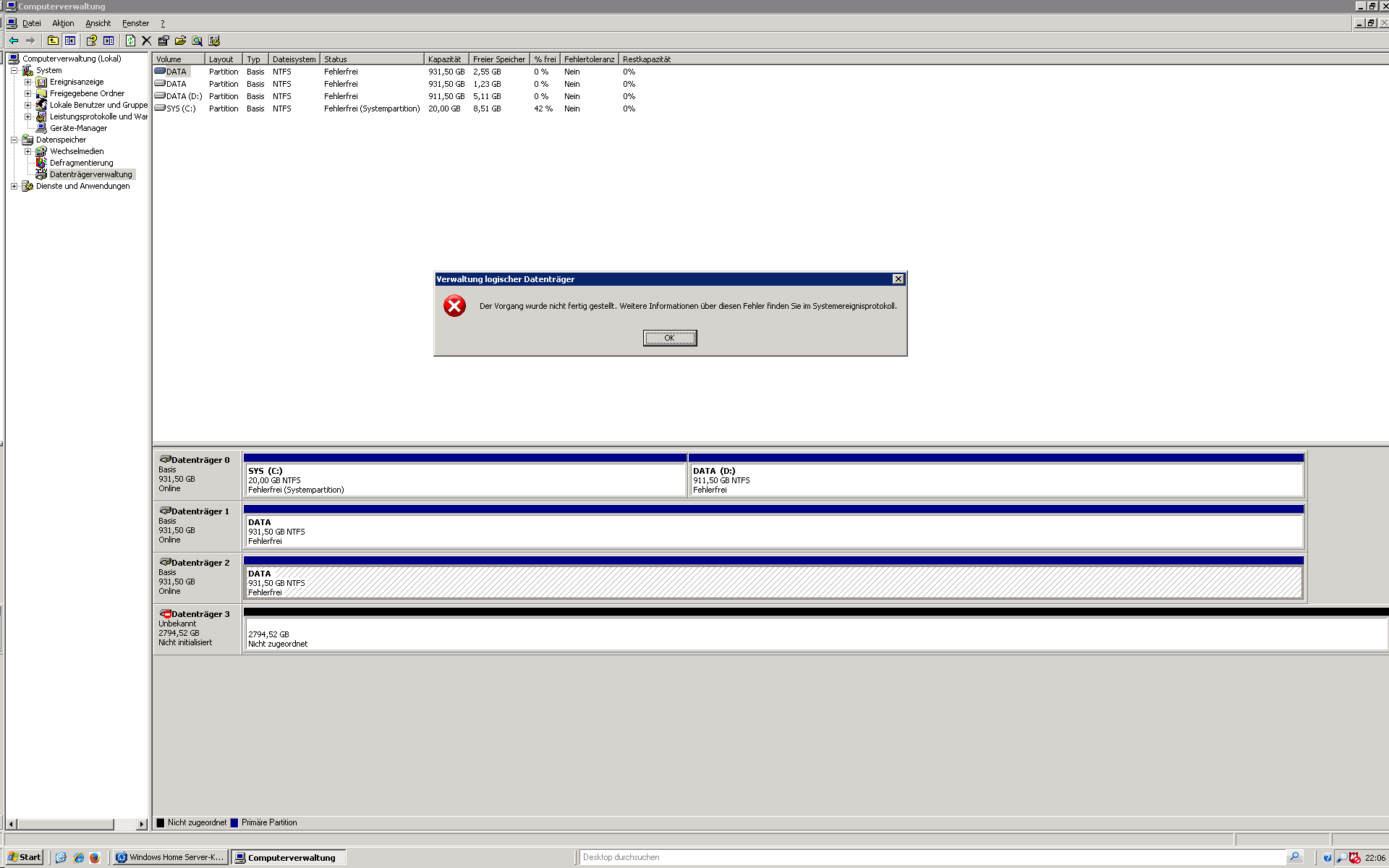Click the back navigation arrow icon
Image resolution: width=1389 pixels, height=868 pixels.
14,40
